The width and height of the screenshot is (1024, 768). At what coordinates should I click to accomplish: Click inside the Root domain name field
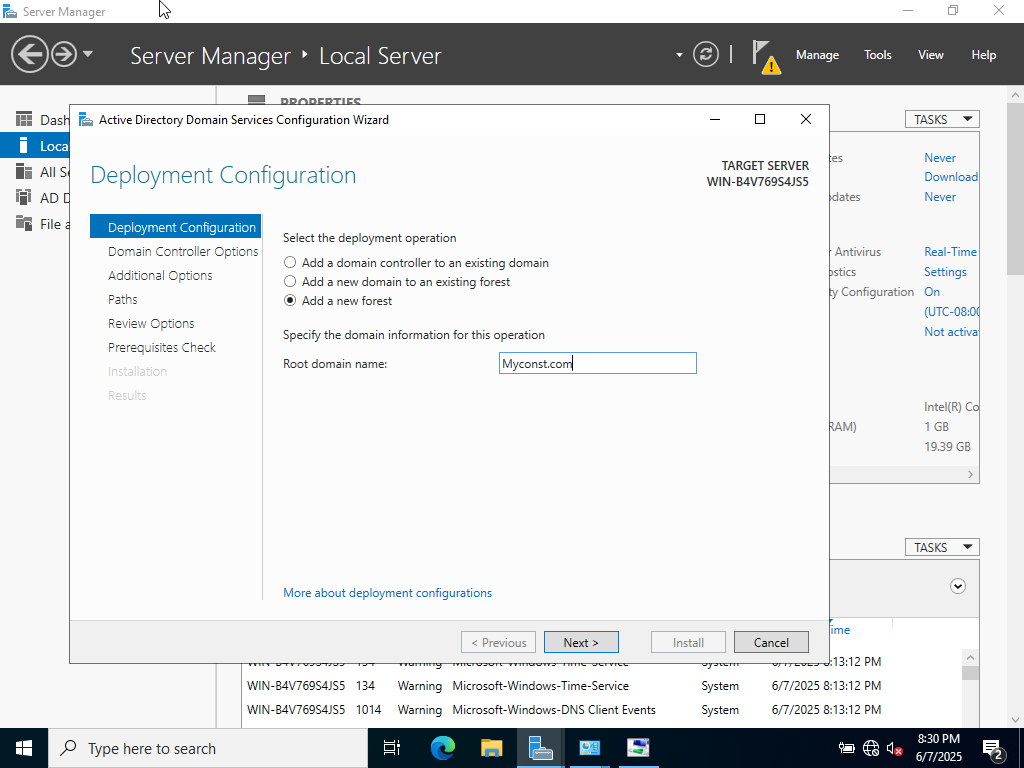click(598, 363)
